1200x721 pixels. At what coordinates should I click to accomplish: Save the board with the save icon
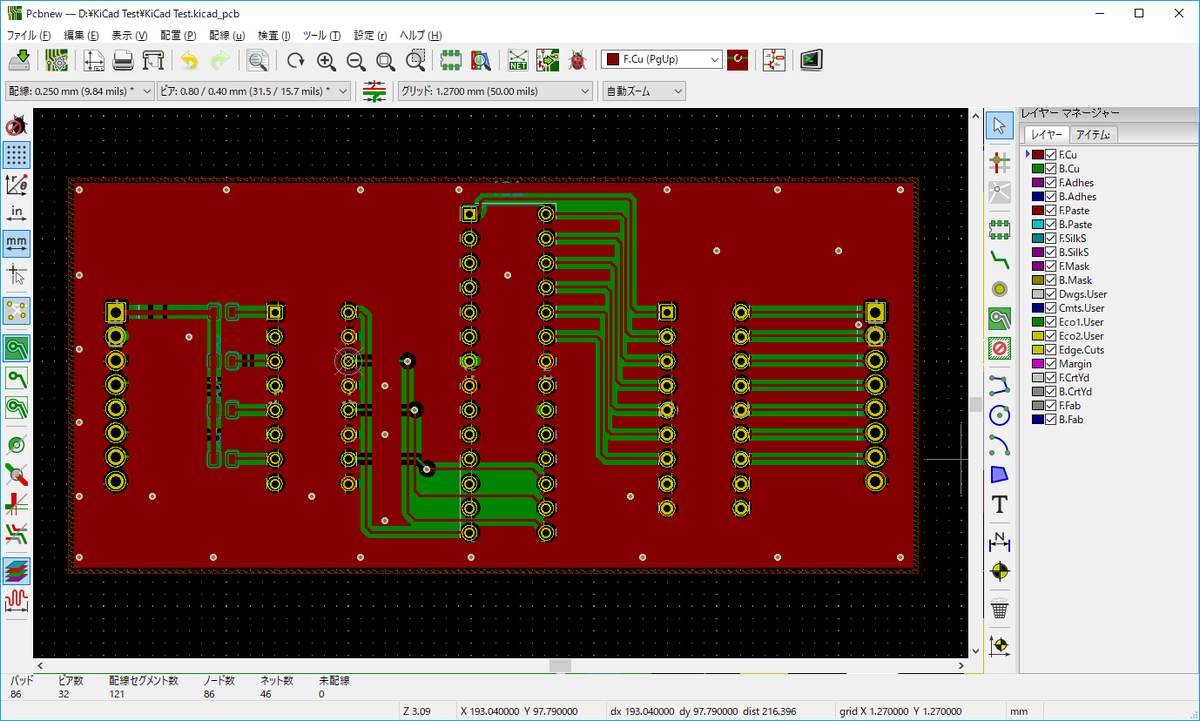point(18,60)
